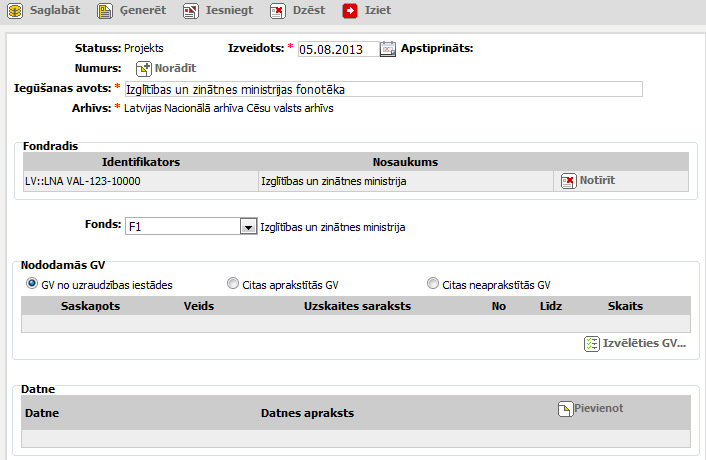Click the Iesniegt submit icon
The image size is (706, 460).
pos(191,12)
